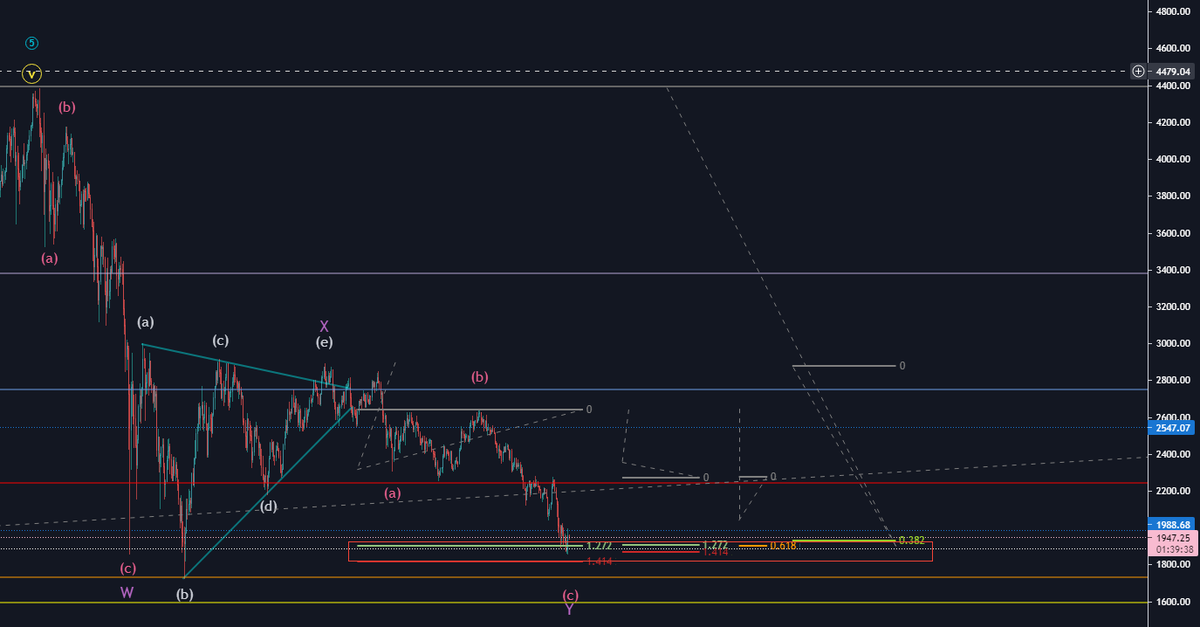
Task: Select the red rectangle target zone
Action: [x=640, y=551]
